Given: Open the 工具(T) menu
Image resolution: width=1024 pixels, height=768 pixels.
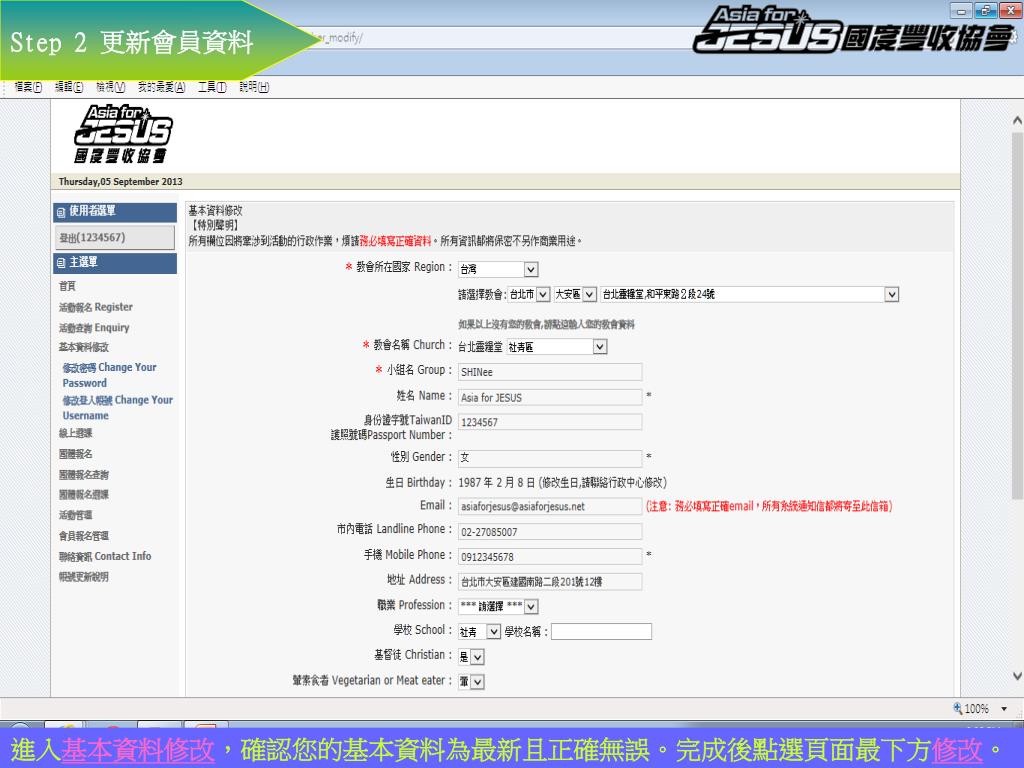Looking at the screenshot, I should click(x=212, y=87).
